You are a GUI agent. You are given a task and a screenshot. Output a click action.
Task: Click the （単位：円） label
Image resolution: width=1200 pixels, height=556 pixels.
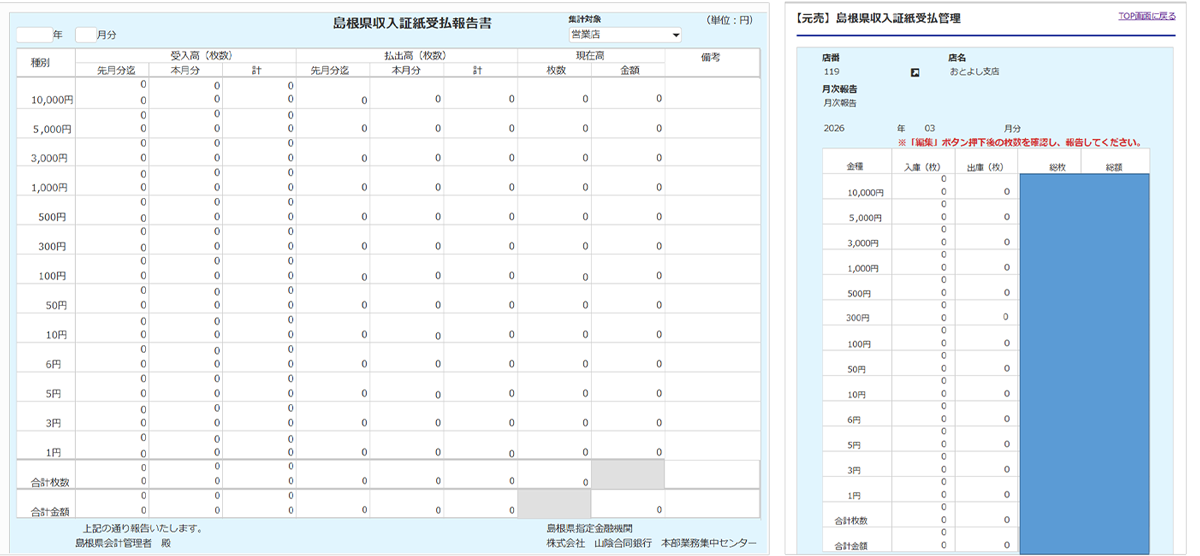[x=731, y=20]
